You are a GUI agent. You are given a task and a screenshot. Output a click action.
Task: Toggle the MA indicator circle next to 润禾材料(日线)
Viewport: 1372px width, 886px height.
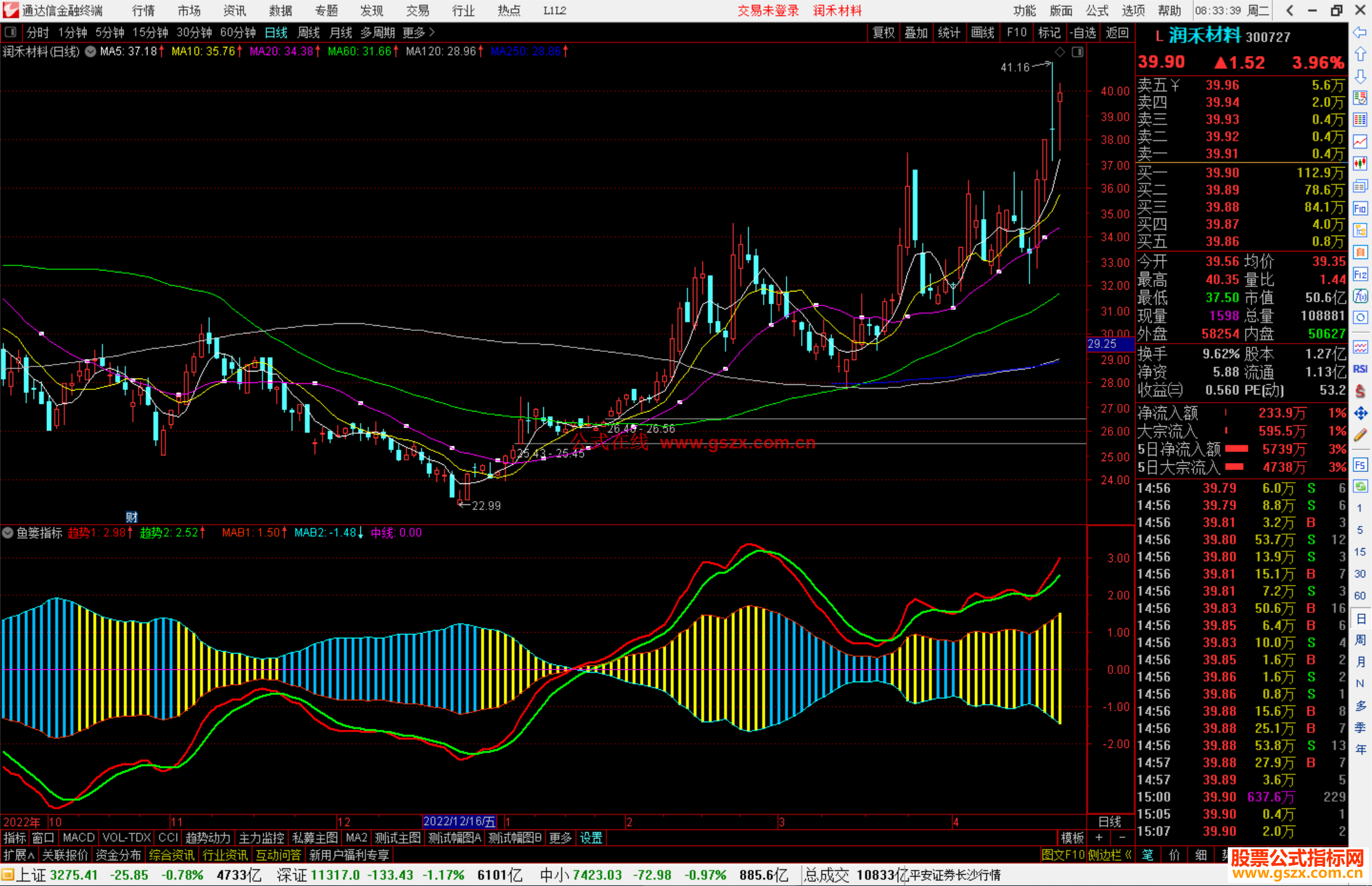point(91,51)
